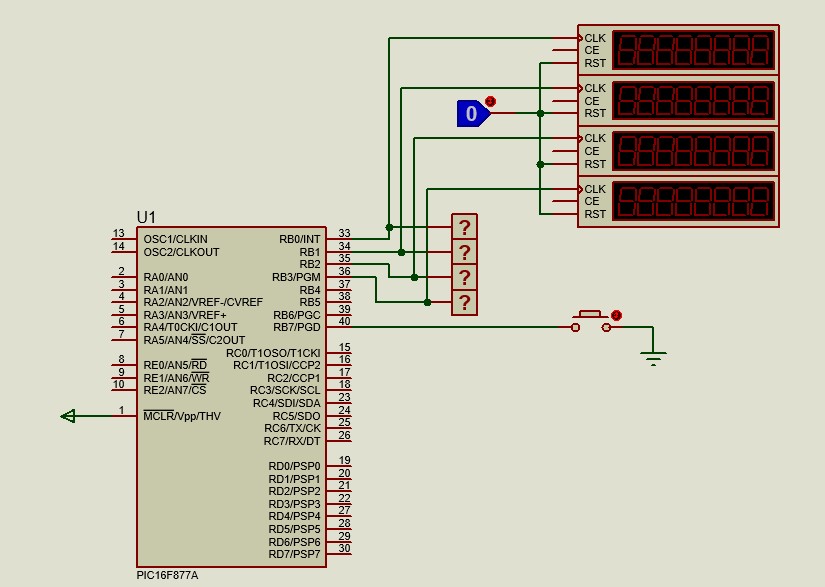The height and width of the screenshot is (587, 825).
Task: Click the CLK label of the top display
Action: (595, 38)
